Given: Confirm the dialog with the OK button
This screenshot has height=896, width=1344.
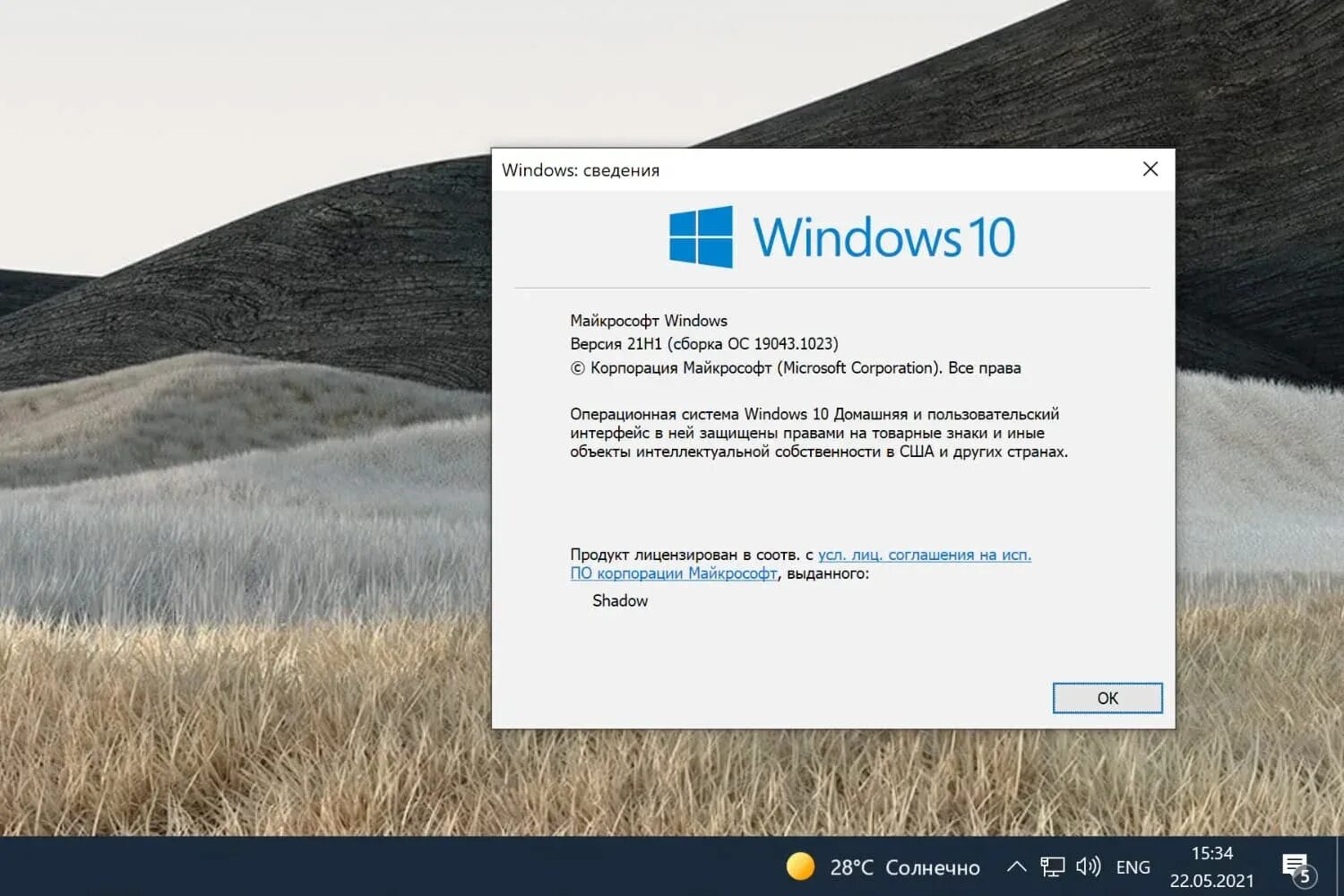Looking at the screenshot, I should 1107,698.
